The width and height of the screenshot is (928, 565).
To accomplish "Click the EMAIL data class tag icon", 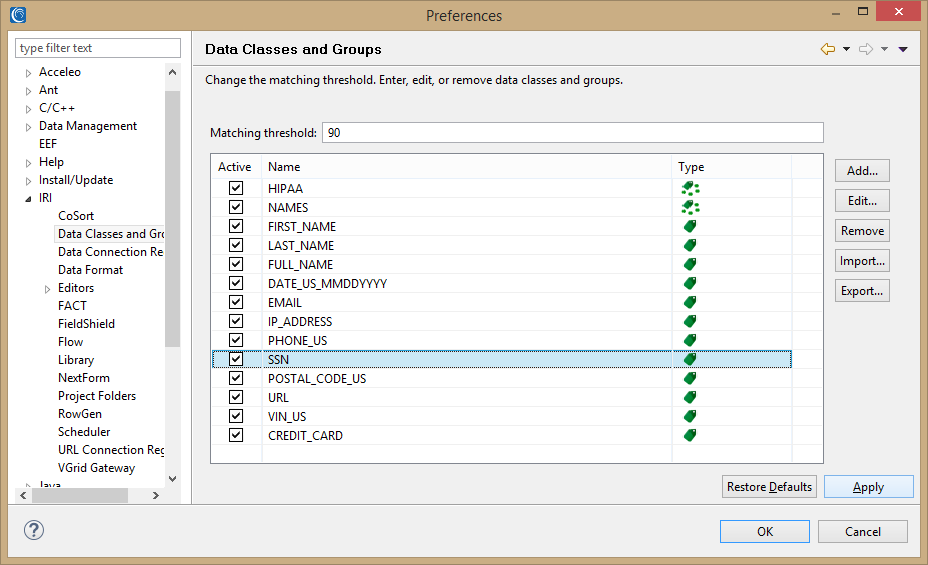I will click(689, 302).
